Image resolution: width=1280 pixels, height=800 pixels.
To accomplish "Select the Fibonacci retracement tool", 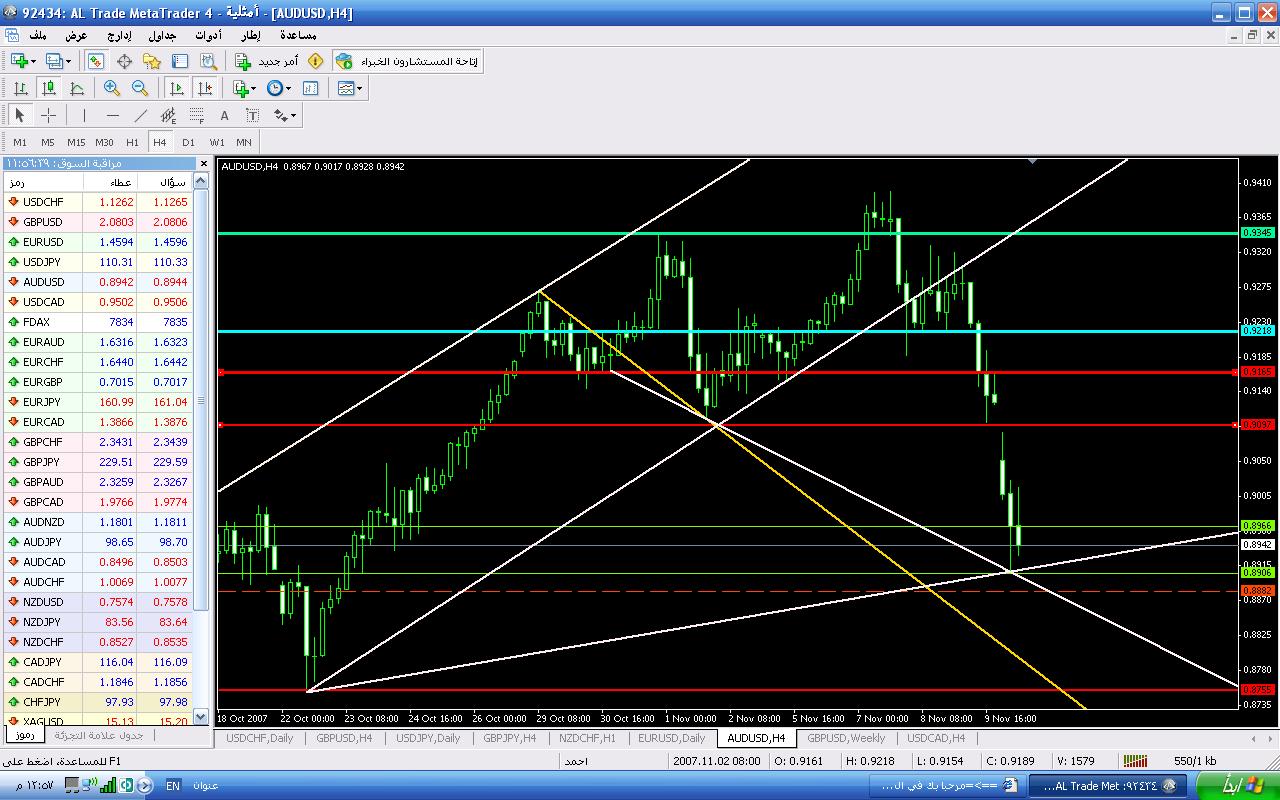I will 197,115.
